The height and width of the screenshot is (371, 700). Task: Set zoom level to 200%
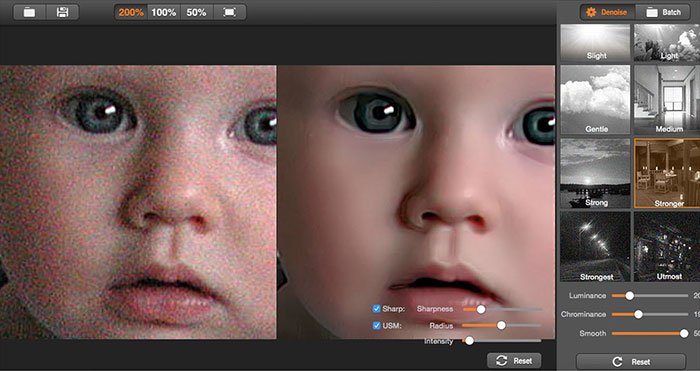[131, 13]
